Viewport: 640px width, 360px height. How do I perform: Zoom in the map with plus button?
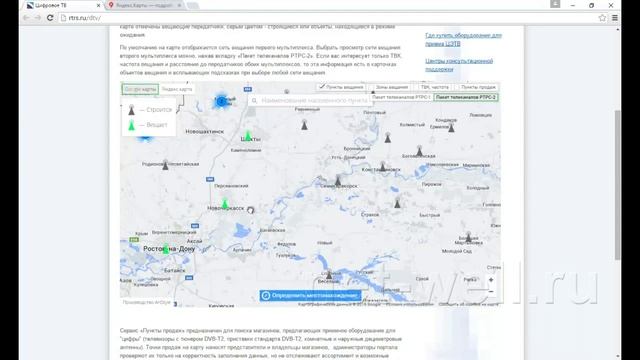click(x=491, y=280)
